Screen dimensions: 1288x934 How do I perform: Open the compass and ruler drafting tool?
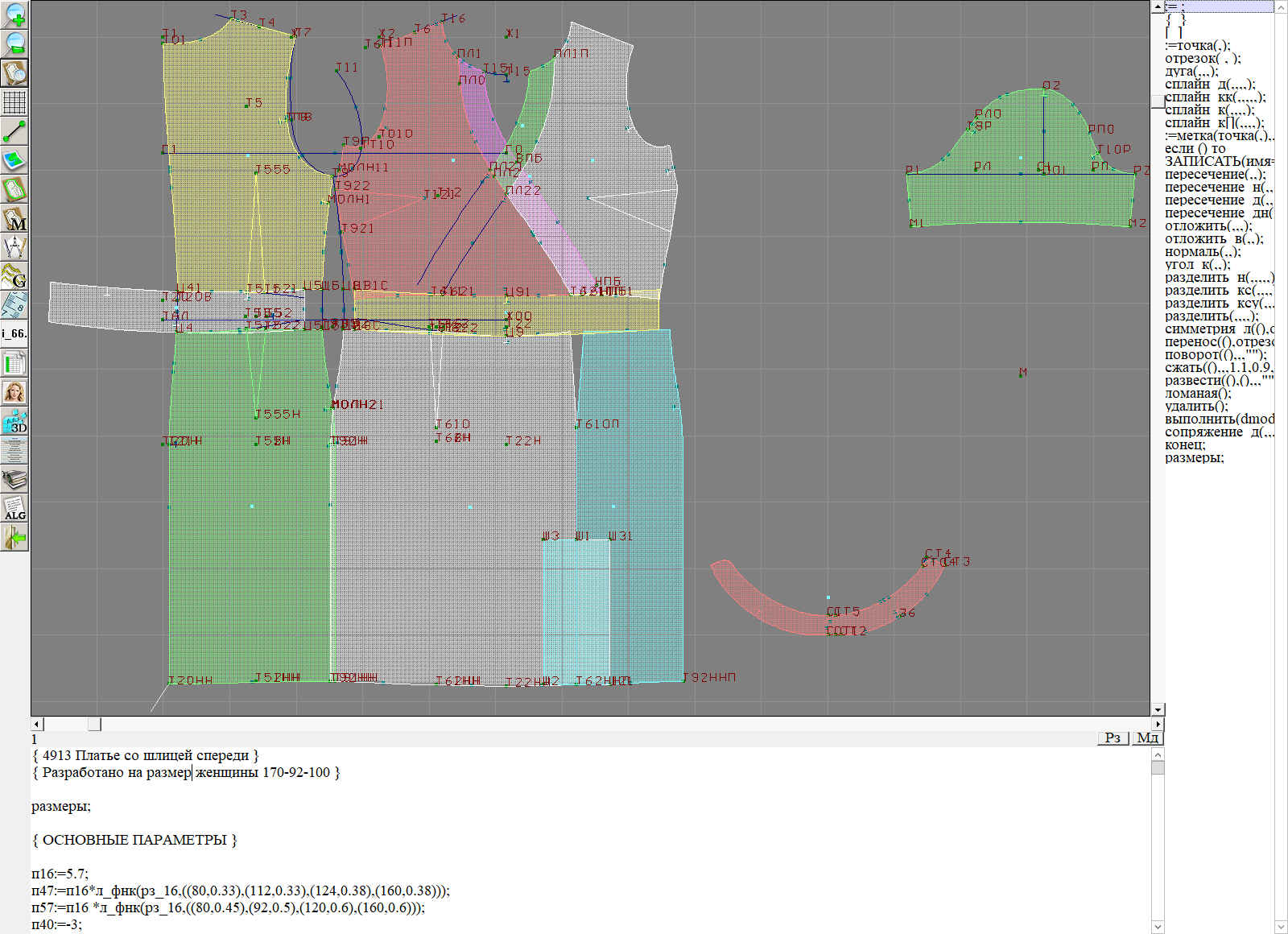pos(14,248)
